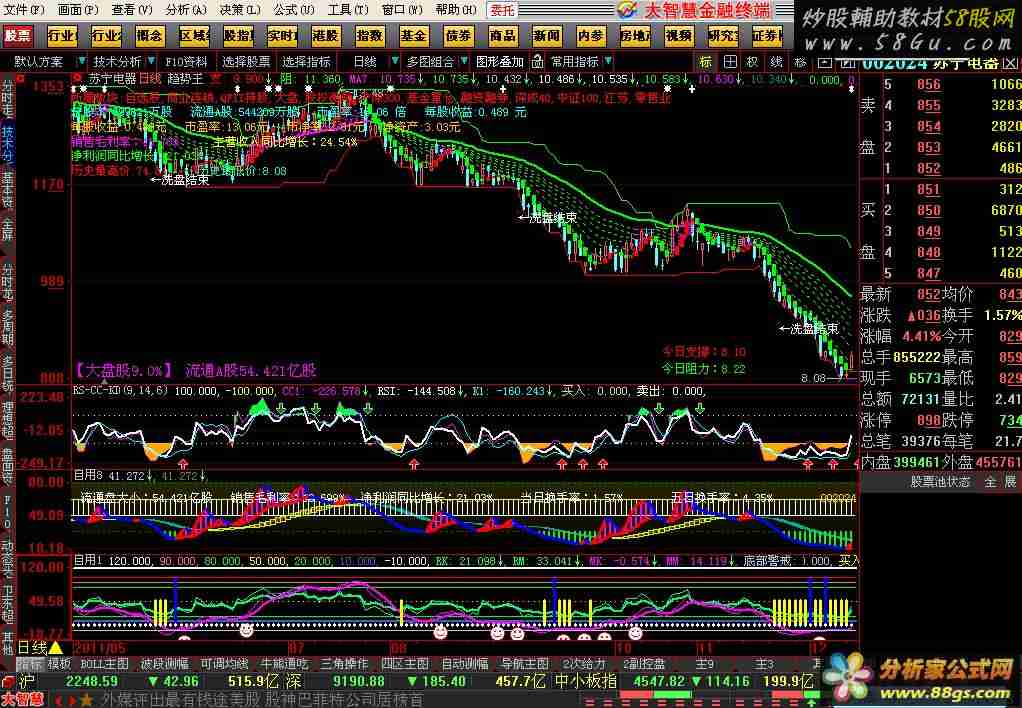Screen dimensions: 1022x708
Task: Click the 沪 index value 2248.59
Action: pyautogui.click(x=91, y=682)
